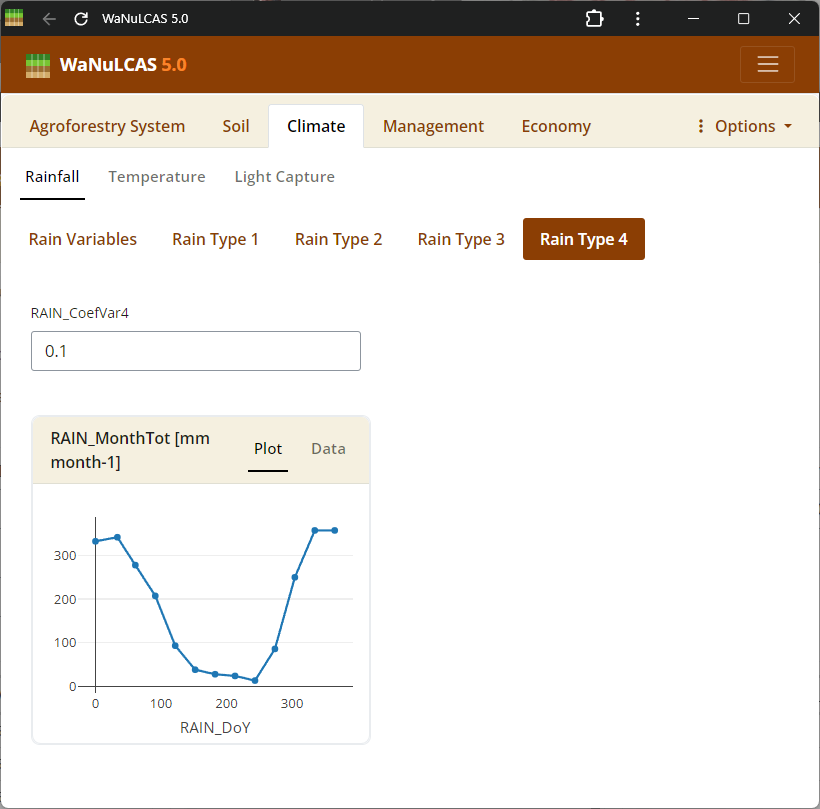Open the Light Capture sub-tab
Screen dimensions: 820x809
point(284,177)
